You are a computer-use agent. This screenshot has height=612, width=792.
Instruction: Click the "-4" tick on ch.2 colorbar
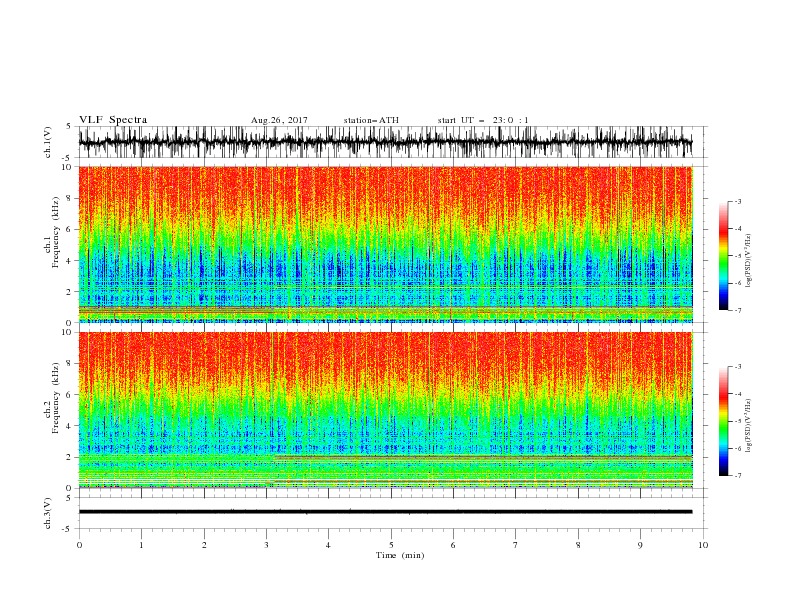tap(738, 394)
